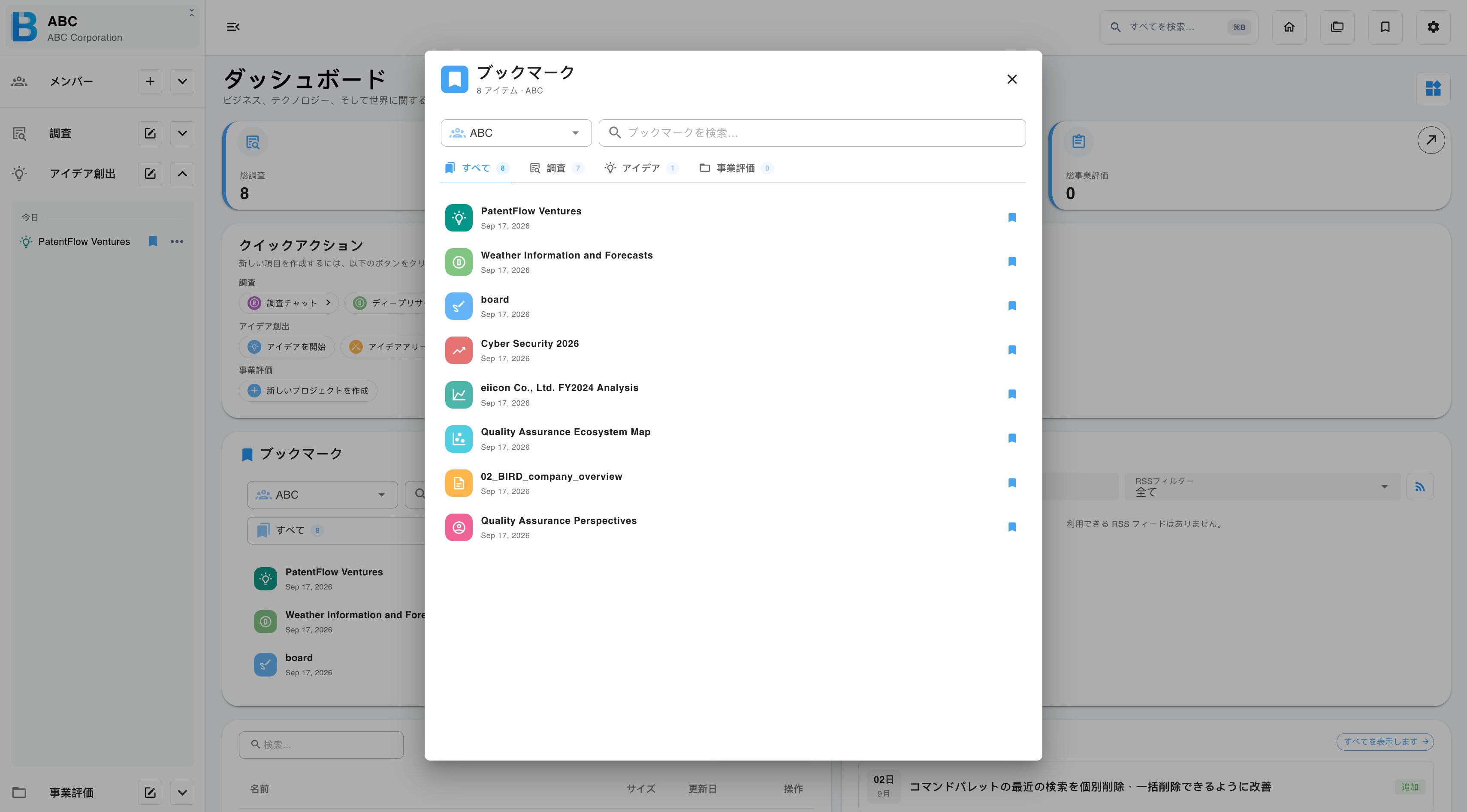
Task: Open PatentFlow Ventures in sidebar
Action: (84, 241)
